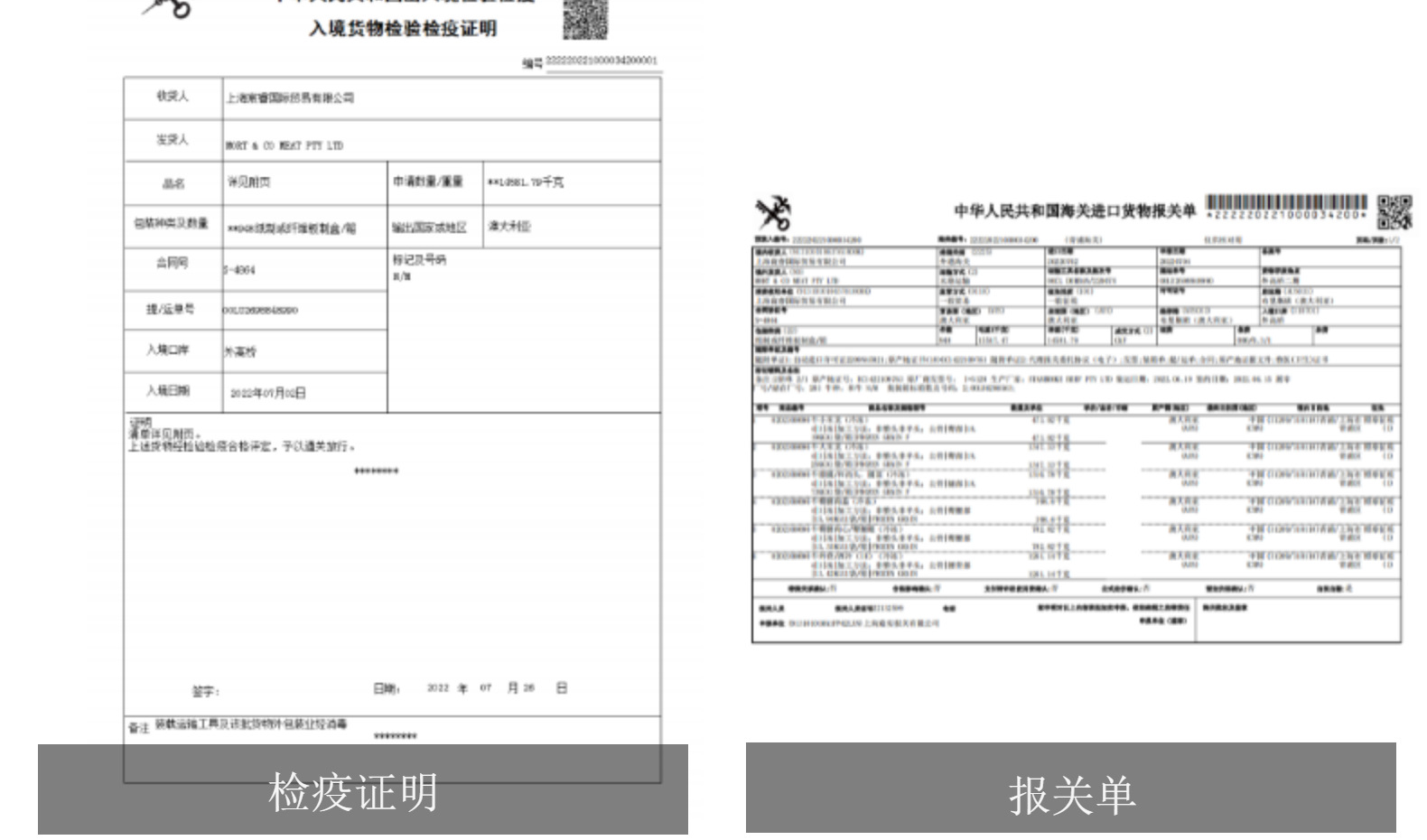The height and width of the screenshot is (840, 1427).
Task: Select the 备注 remarks label
Action: click(x=138, y=728)
